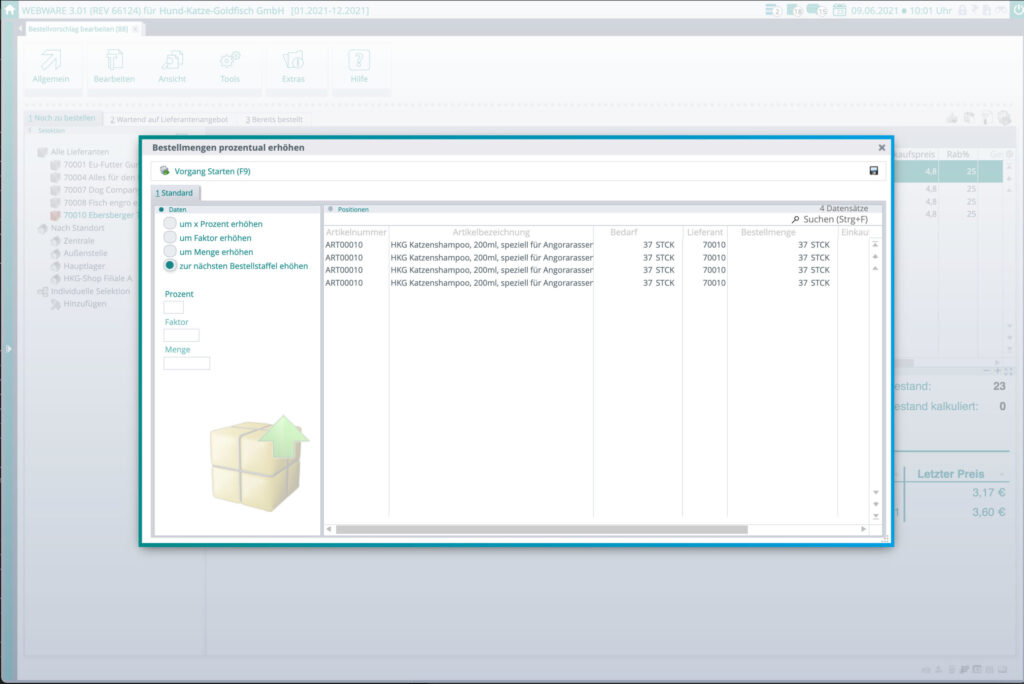1024x684 pixels.
Task: Open the Ansicht ribbon menu
Action: pos(172,67)
